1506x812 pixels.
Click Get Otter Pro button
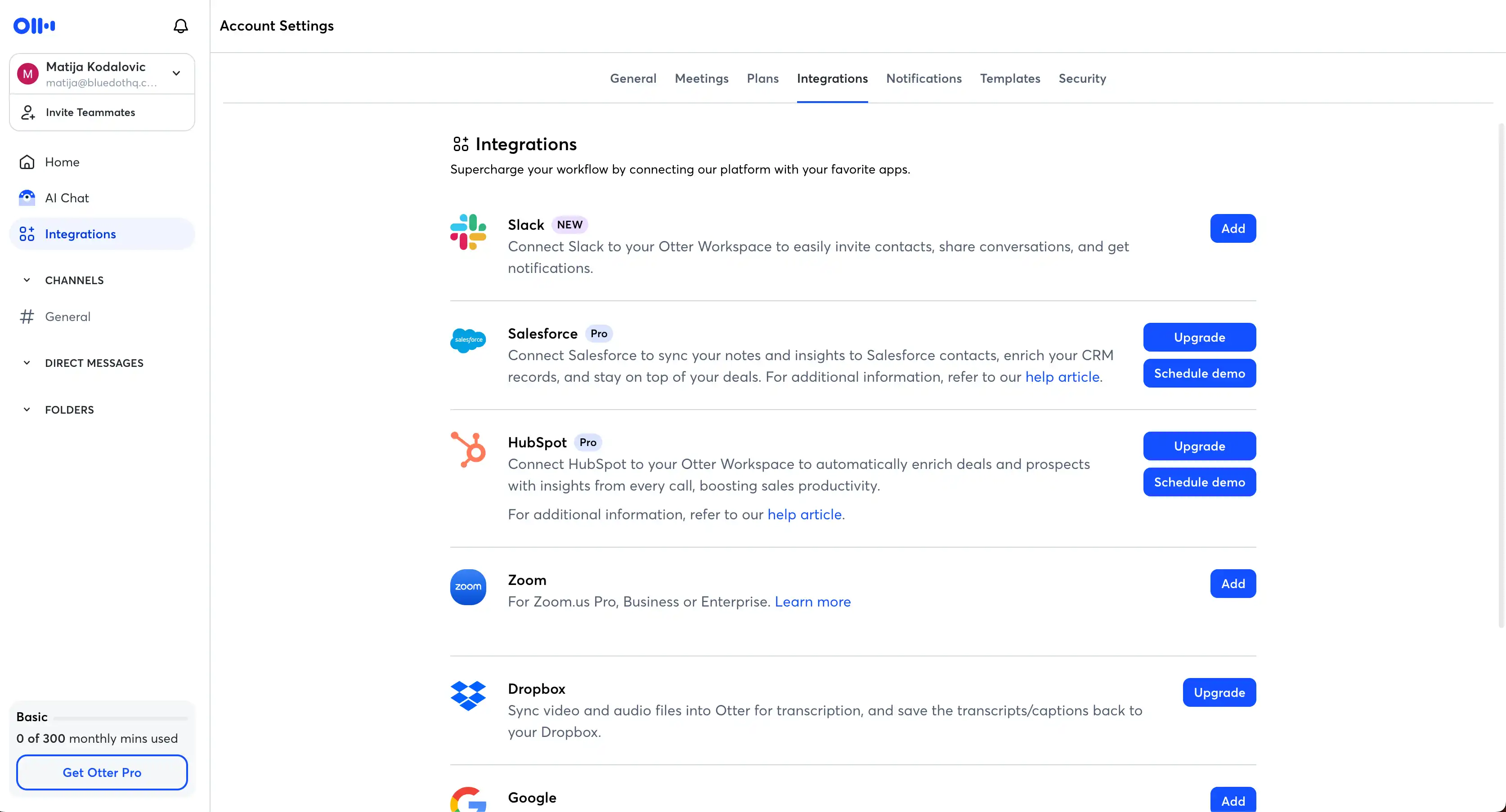point(102,772)
